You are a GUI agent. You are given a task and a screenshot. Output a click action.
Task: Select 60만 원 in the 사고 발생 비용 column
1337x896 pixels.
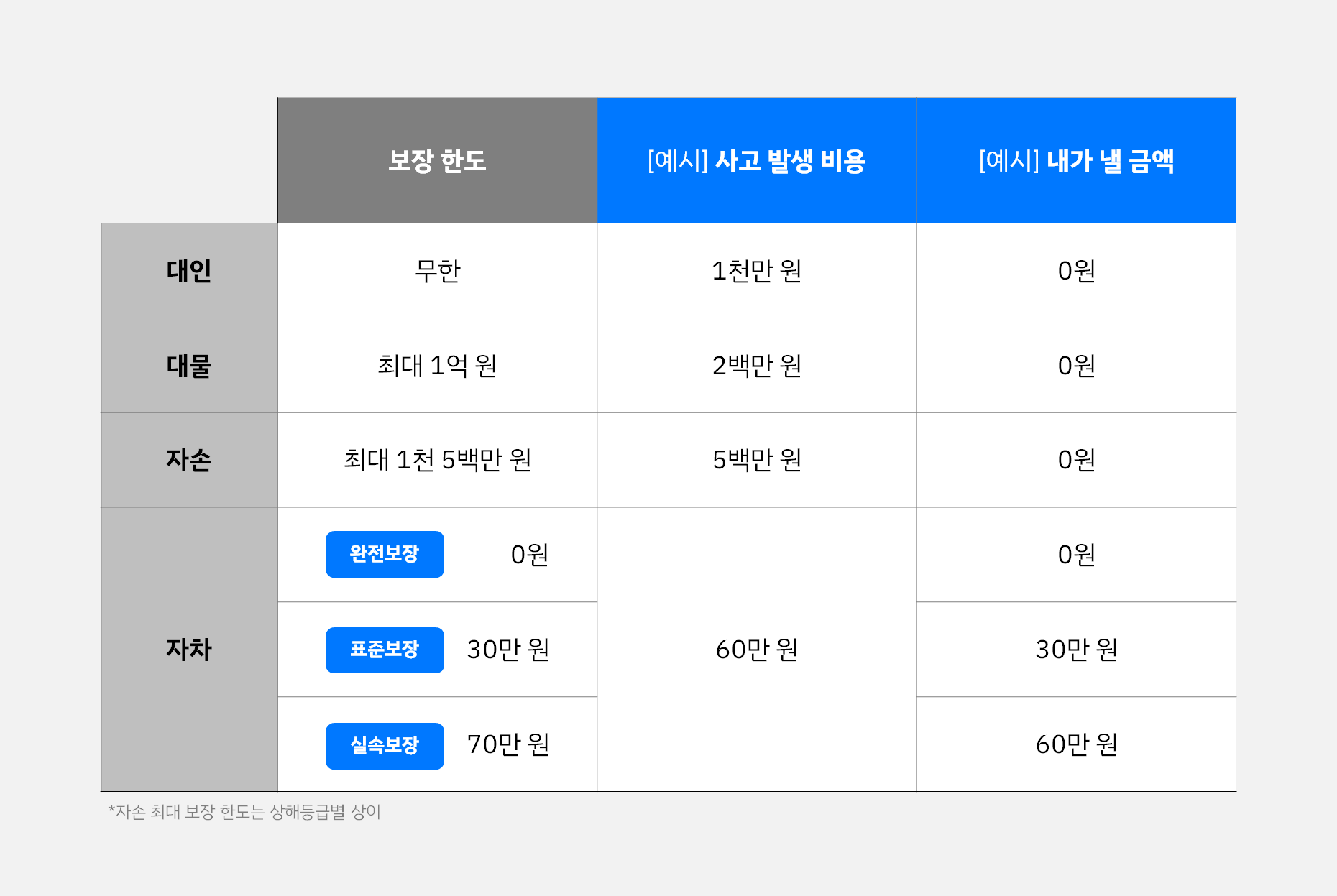(756, 650)
